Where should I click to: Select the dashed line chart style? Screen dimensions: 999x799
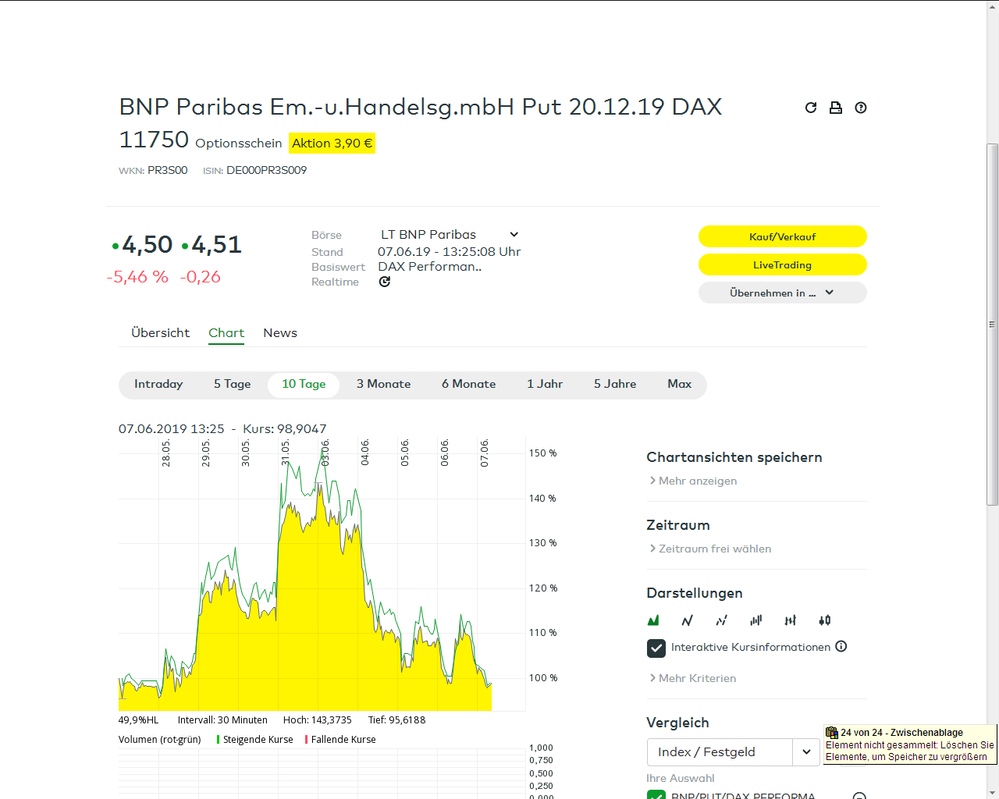[x=721, y=620]
